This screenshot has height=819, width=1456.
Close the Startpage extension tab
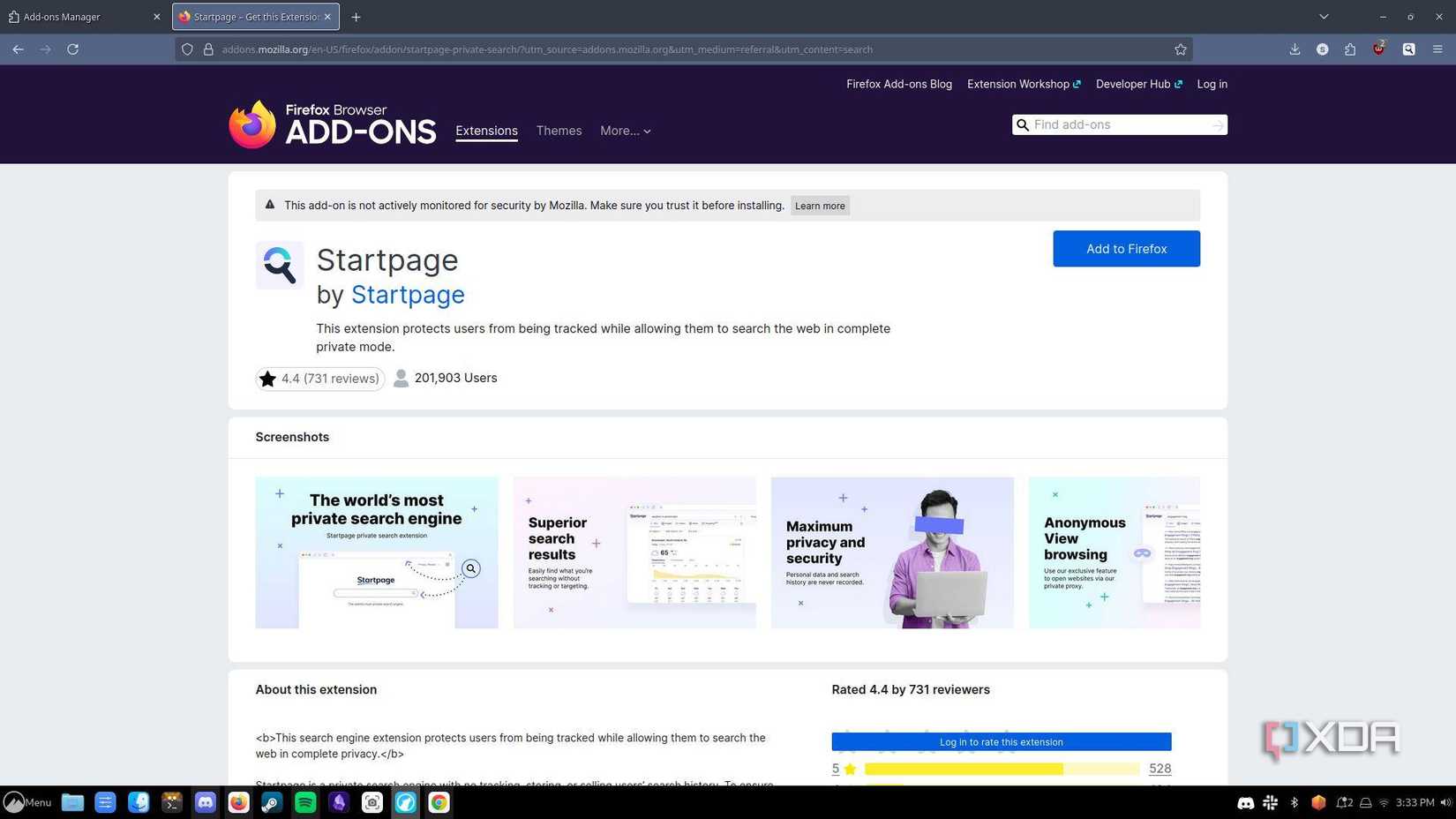pyautogui.click(x=327, y=17)
